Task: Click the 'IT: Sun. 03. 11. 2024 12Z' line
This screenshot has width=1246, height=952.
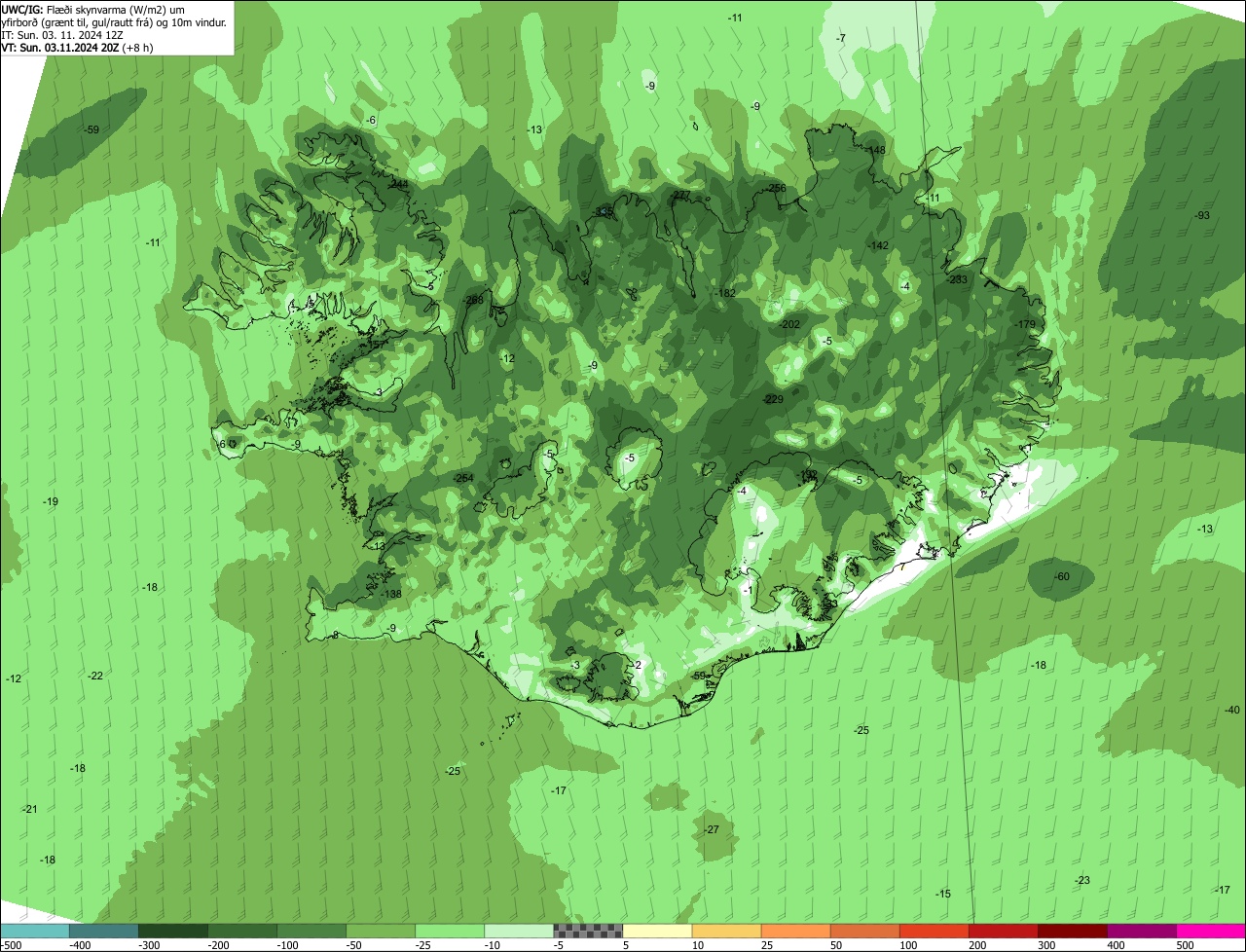Action: [62, 34]
